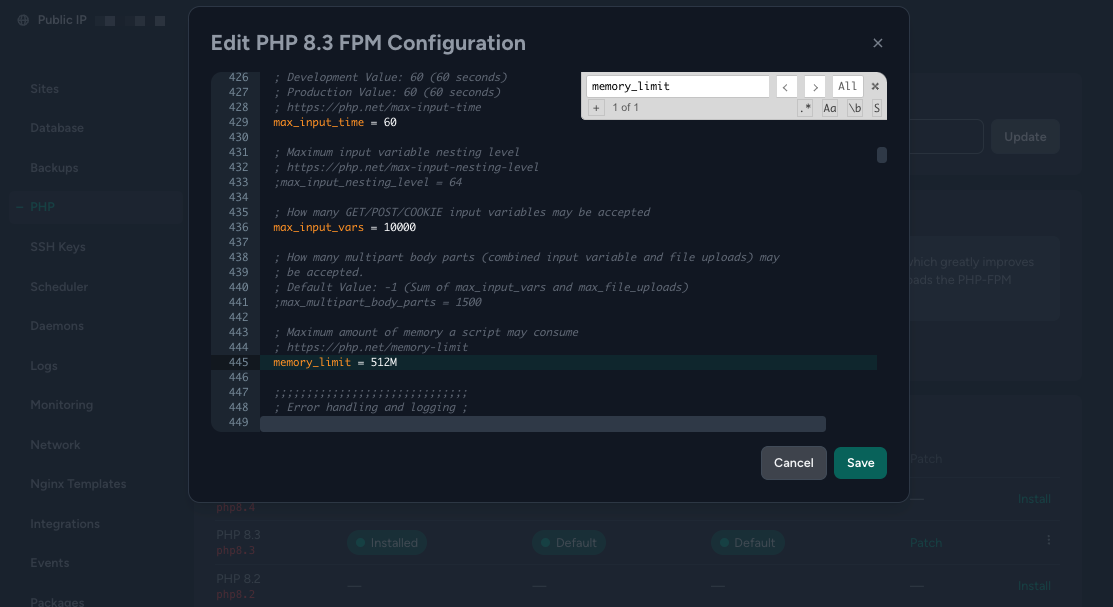Click the https://php.net/memory-limit comment
This screenshot has height=607, width=1113.
click(371, 347)
